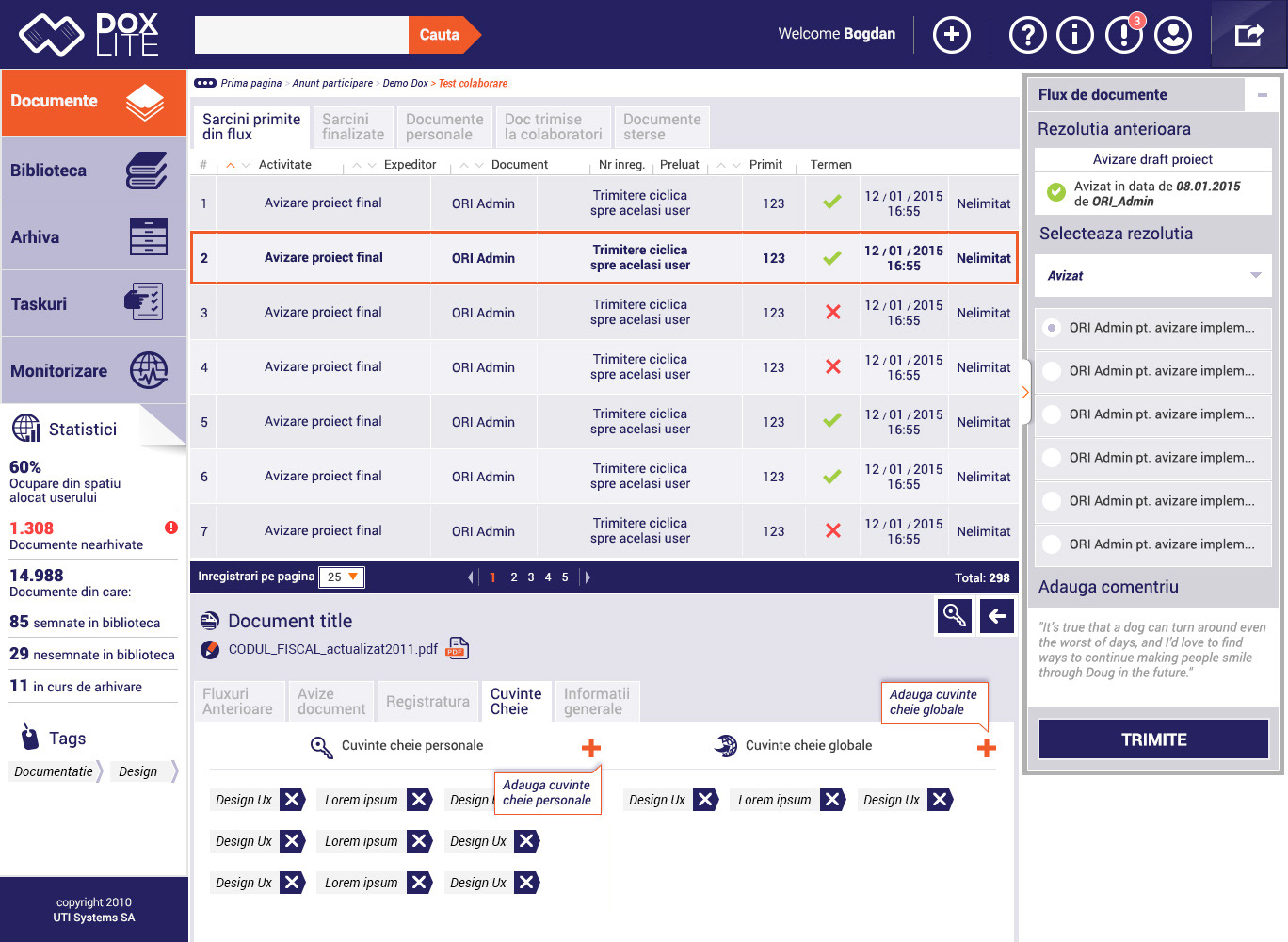Open the Avize document tab
This screenshot has height=942, width=1288.
pos(331,702)
